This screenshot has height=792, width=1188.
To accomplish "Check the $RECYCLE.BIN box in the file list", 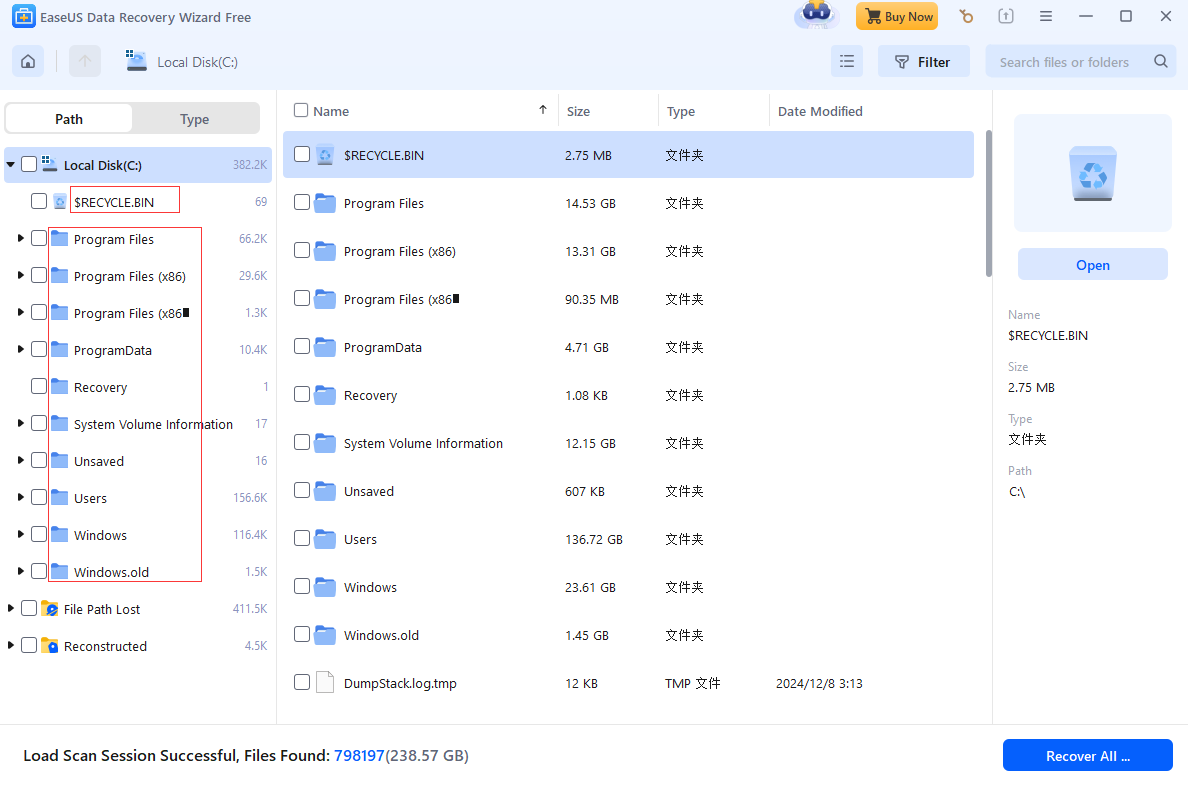I will pyautogui.click(x=302, y=155).
